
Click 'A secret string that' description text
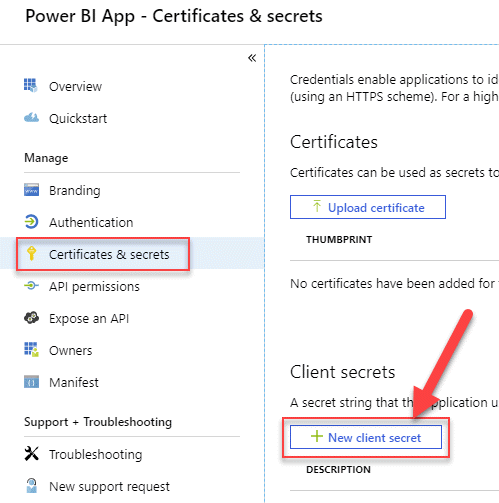coord(394,402)
